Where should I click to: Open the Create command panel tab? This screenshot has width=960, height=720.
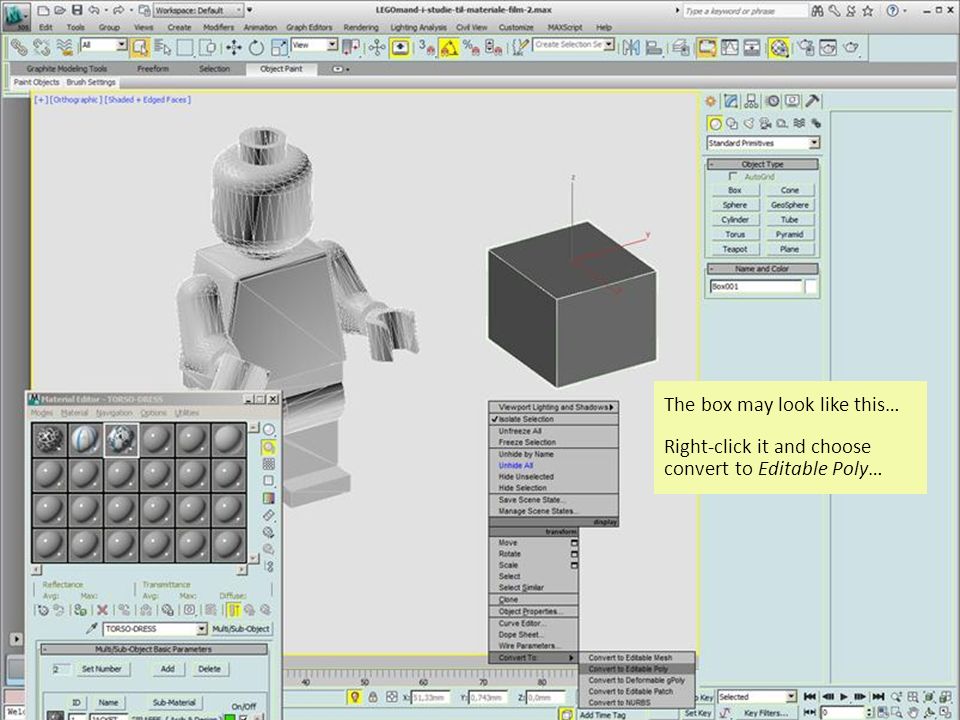(x=711, y=101)
